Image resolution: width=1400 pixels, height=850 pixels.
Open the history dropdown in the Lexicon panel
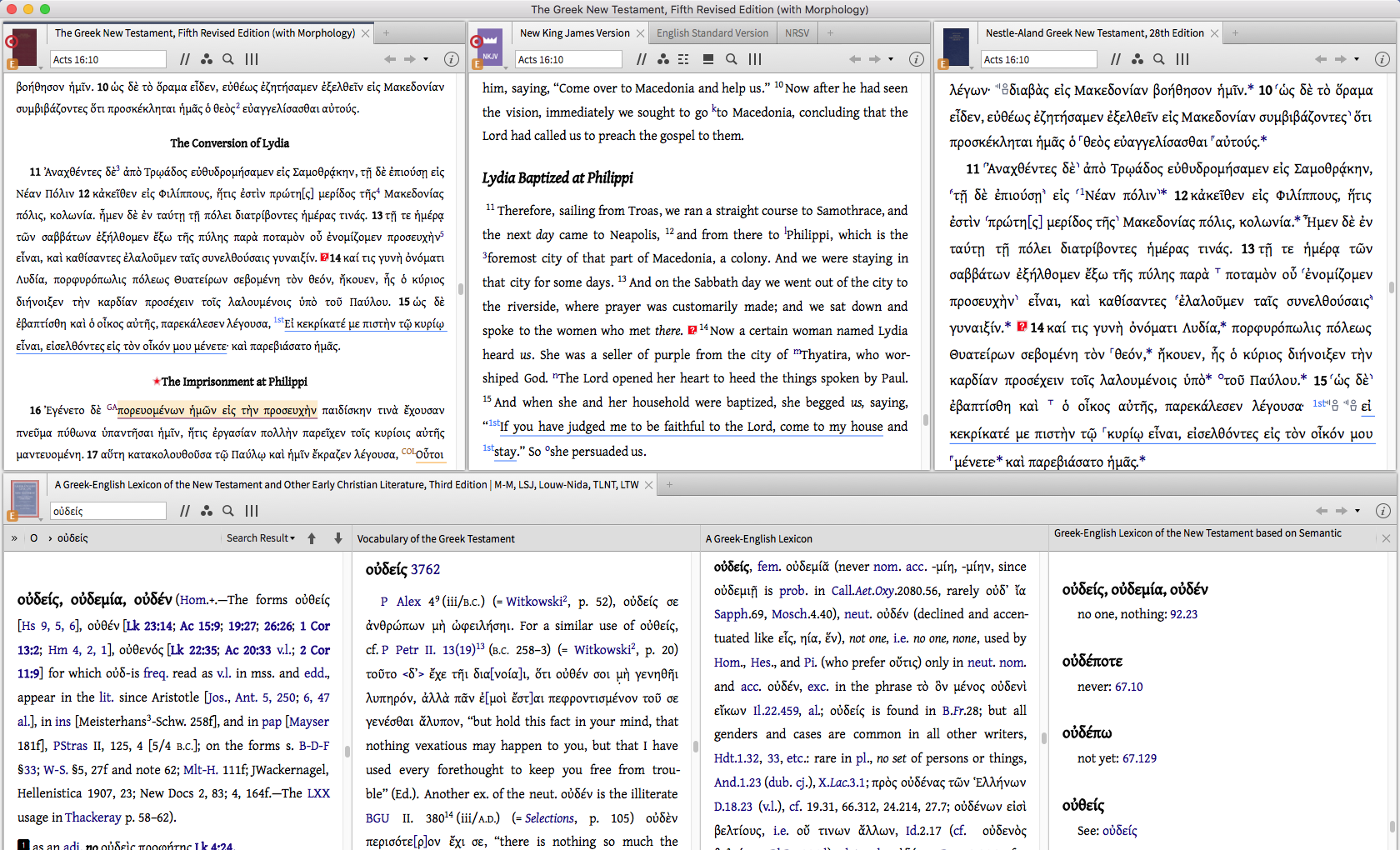[x=1357, y=511]
